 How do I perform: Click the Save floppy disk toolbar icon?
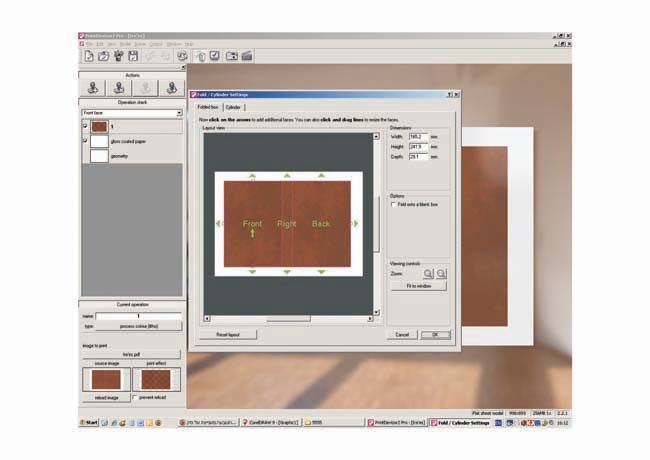click(133, 56)
